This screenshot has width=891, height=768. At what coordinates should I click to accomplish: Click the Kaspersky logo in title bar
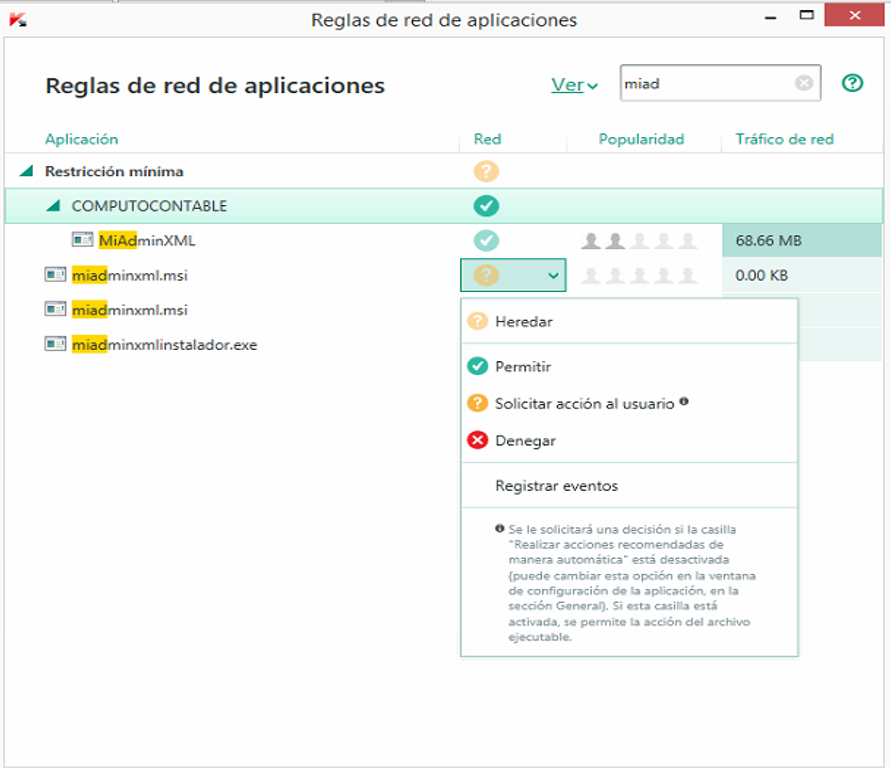click(x=17, y=19)
